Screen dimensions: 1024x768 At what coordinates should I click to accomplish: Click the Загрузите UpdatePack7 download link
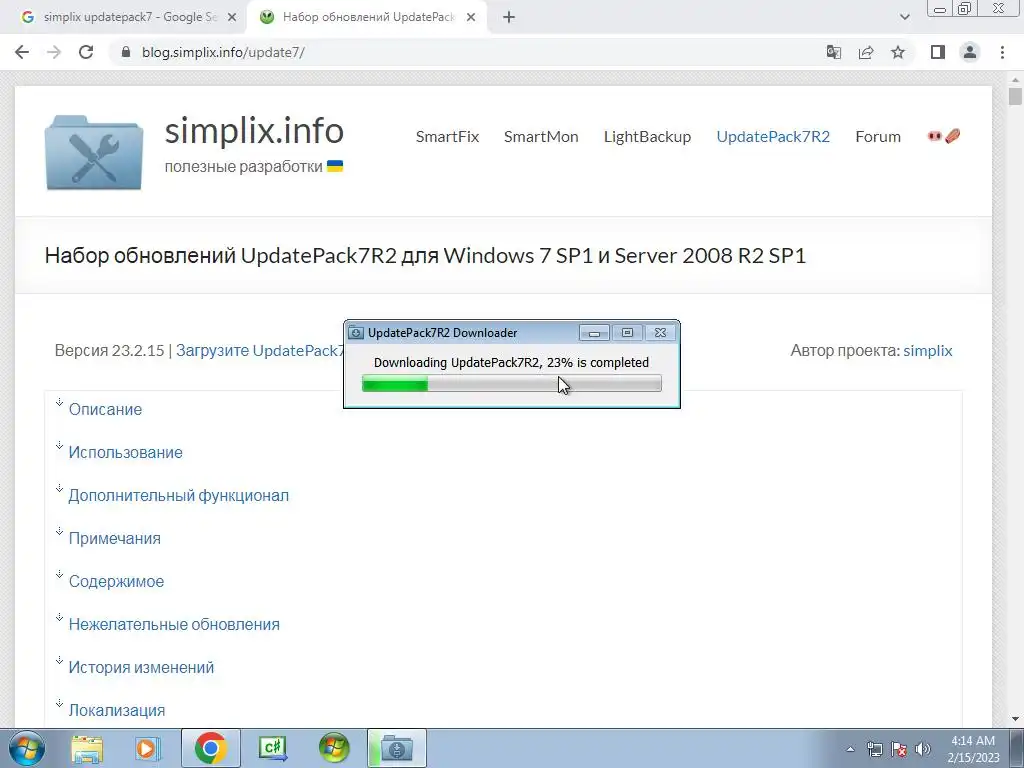coord(260,351)
